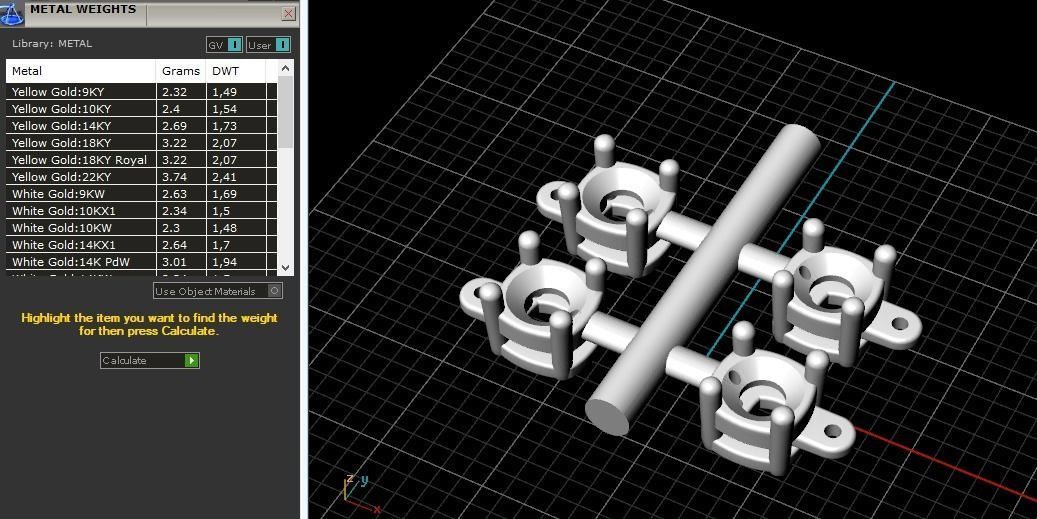
Task: Select the central sprue rod model
Action: (x=703, y=281)
